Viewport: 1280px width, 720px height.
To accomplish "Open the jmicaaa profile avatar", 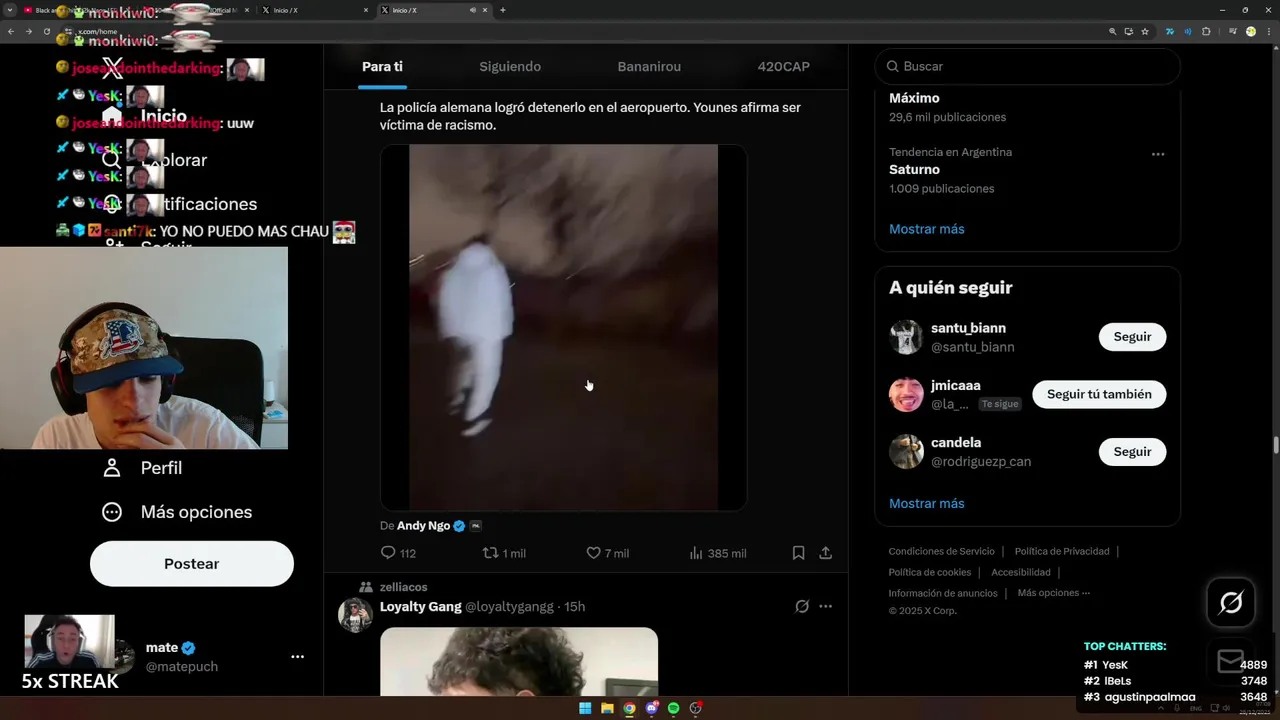I will pos(906,394).
